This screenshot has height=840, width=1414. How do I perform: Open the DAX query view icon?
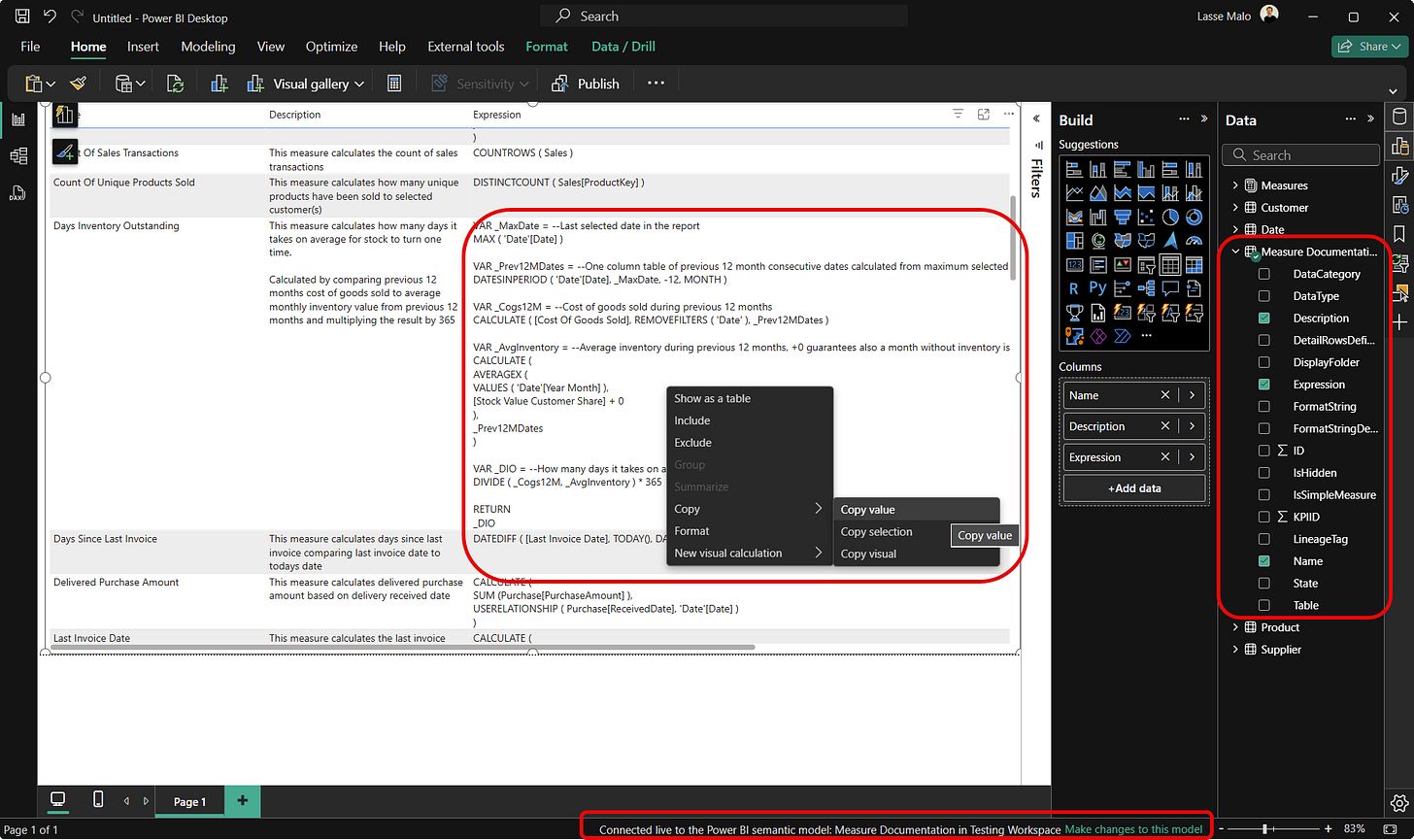coord(18,191)
